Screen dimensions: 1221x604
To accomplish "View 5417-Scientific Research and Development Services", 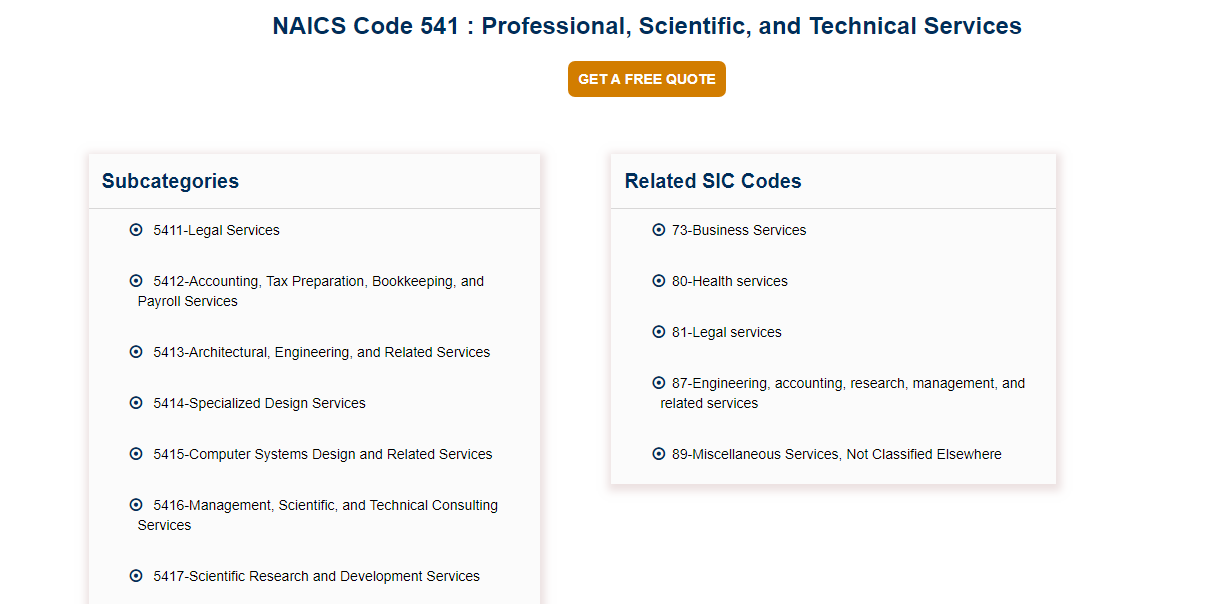I will [x=316, y=576].
